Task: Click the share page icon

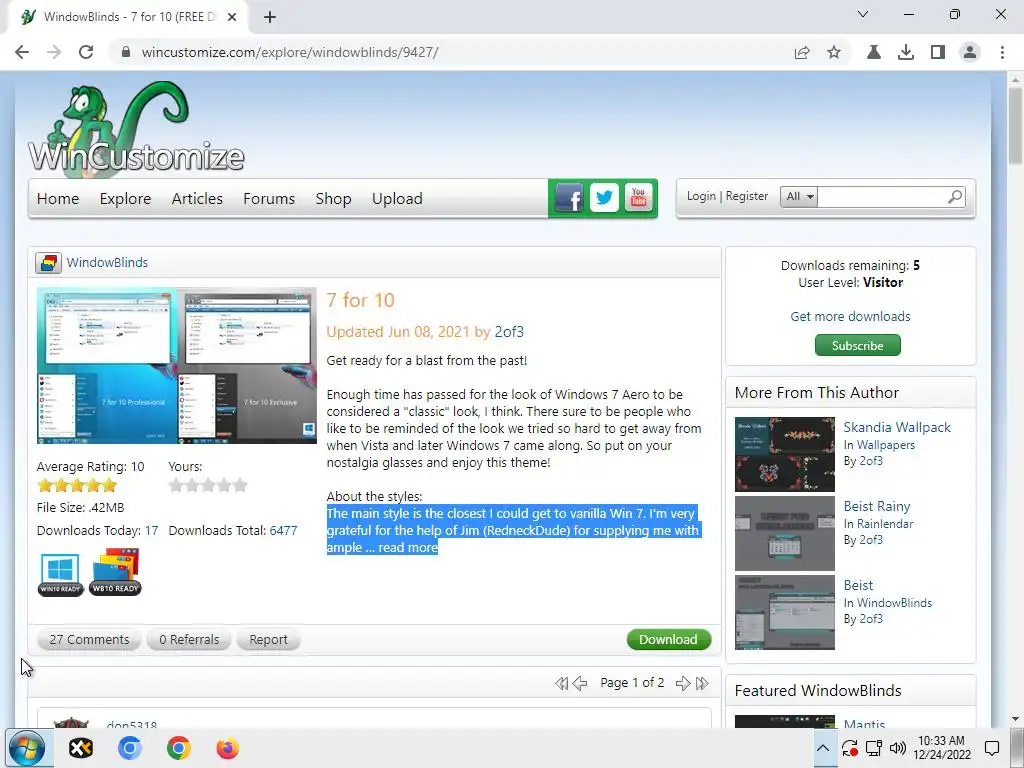Action: (802, 52)
